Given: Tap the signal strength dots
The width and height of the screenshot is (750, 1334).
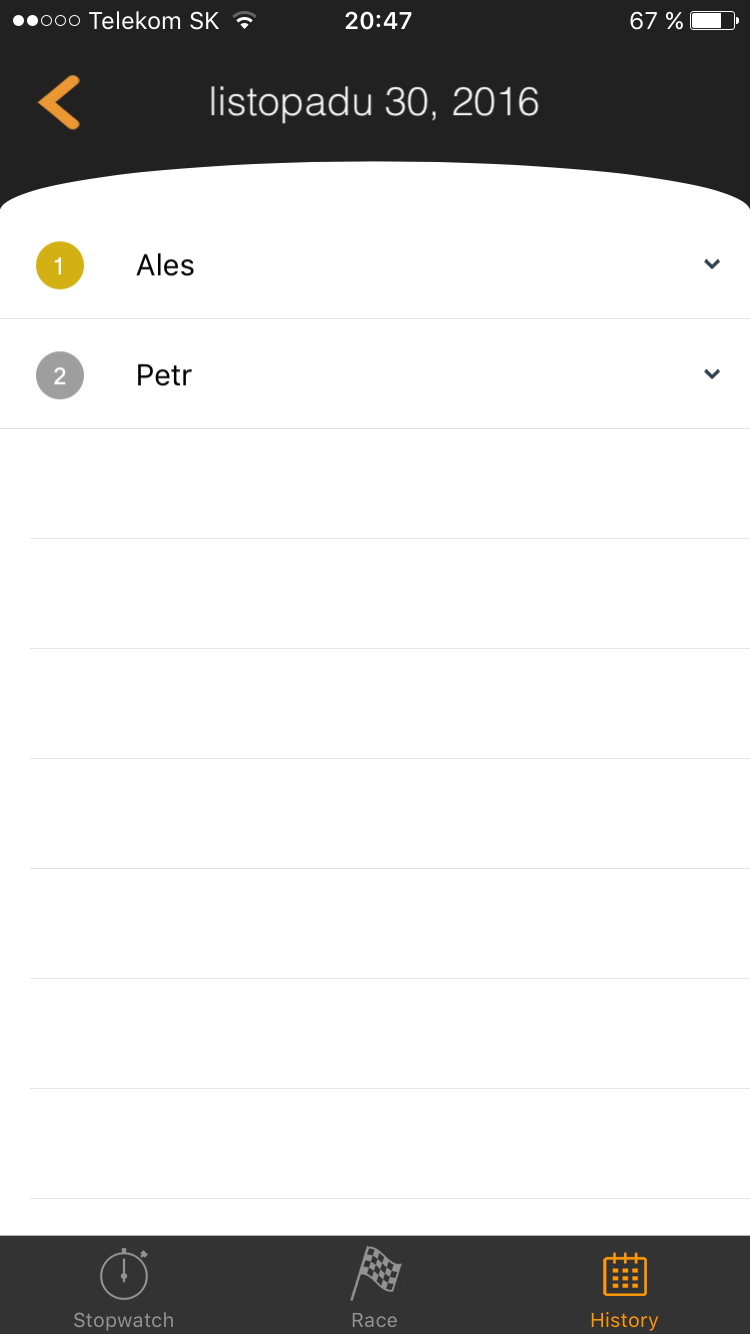Looking at the screenshot, I should tap(46, 20).
